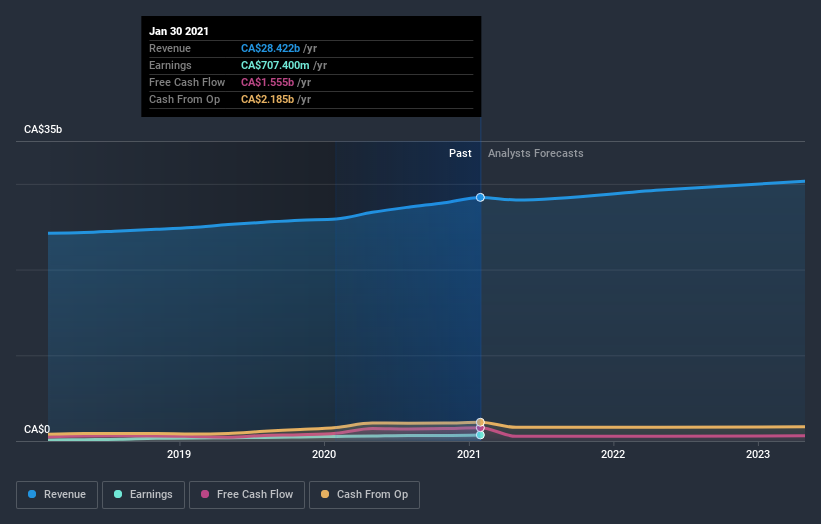821x524 pixels.
Task: Click the CA$1.555b free cash flow value
Action: 267,82
